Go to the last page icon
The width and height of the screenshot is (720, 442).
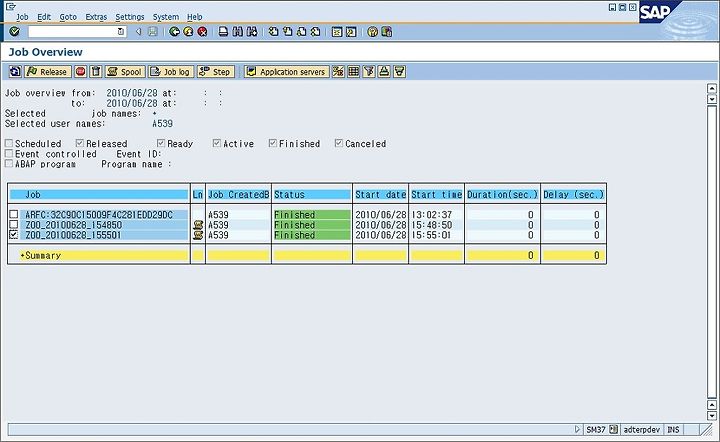click(x=315, y=32)
